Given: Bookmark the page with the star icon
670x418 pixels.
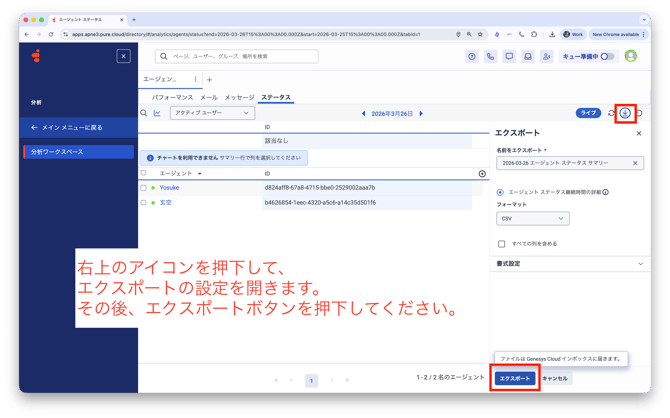Looking at the screenshot, I should coord(480,34).
